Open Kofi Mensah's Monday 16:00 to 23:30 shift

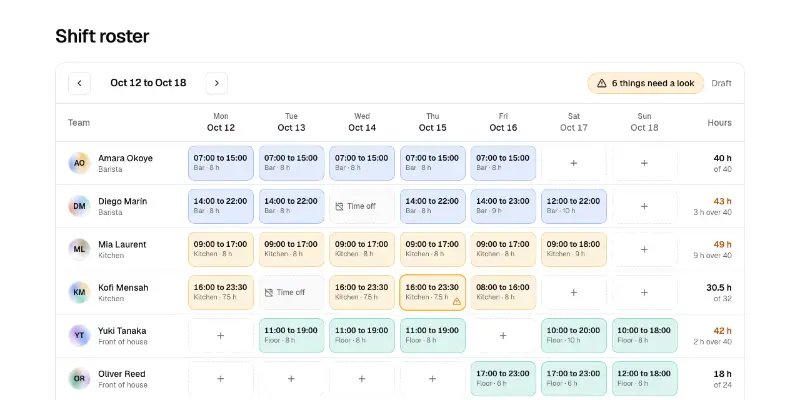(x=220, y=292)
